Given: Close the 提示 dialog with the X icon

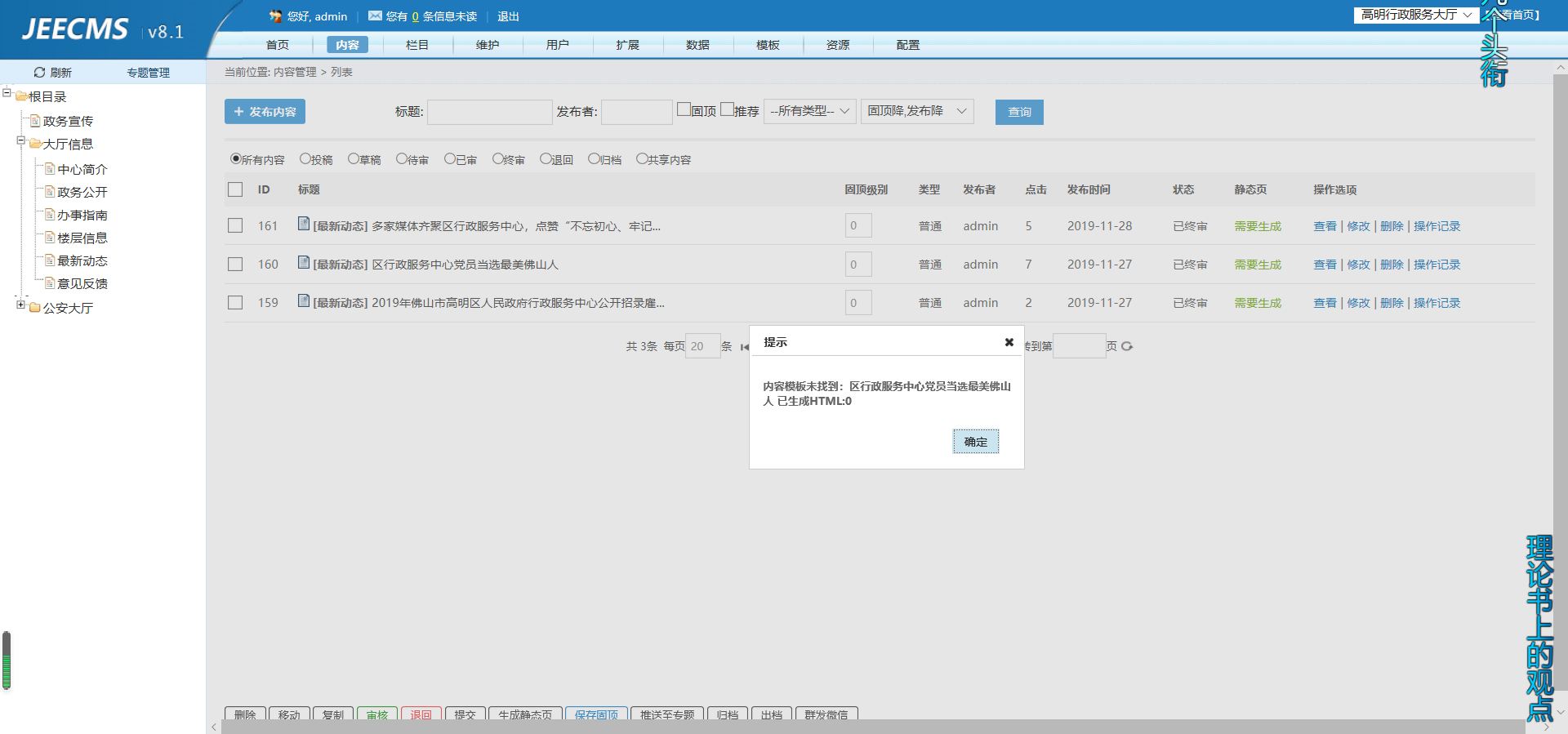Looking at the screenshot, I should 1009,342.
